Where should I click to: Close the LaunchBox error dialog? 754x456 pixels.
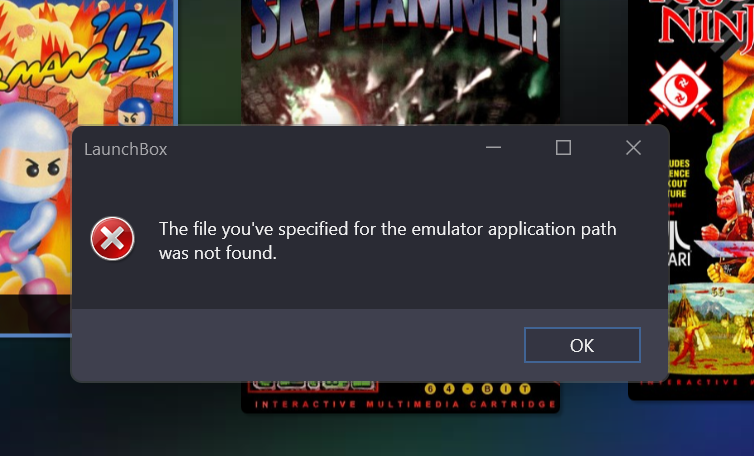633,148
